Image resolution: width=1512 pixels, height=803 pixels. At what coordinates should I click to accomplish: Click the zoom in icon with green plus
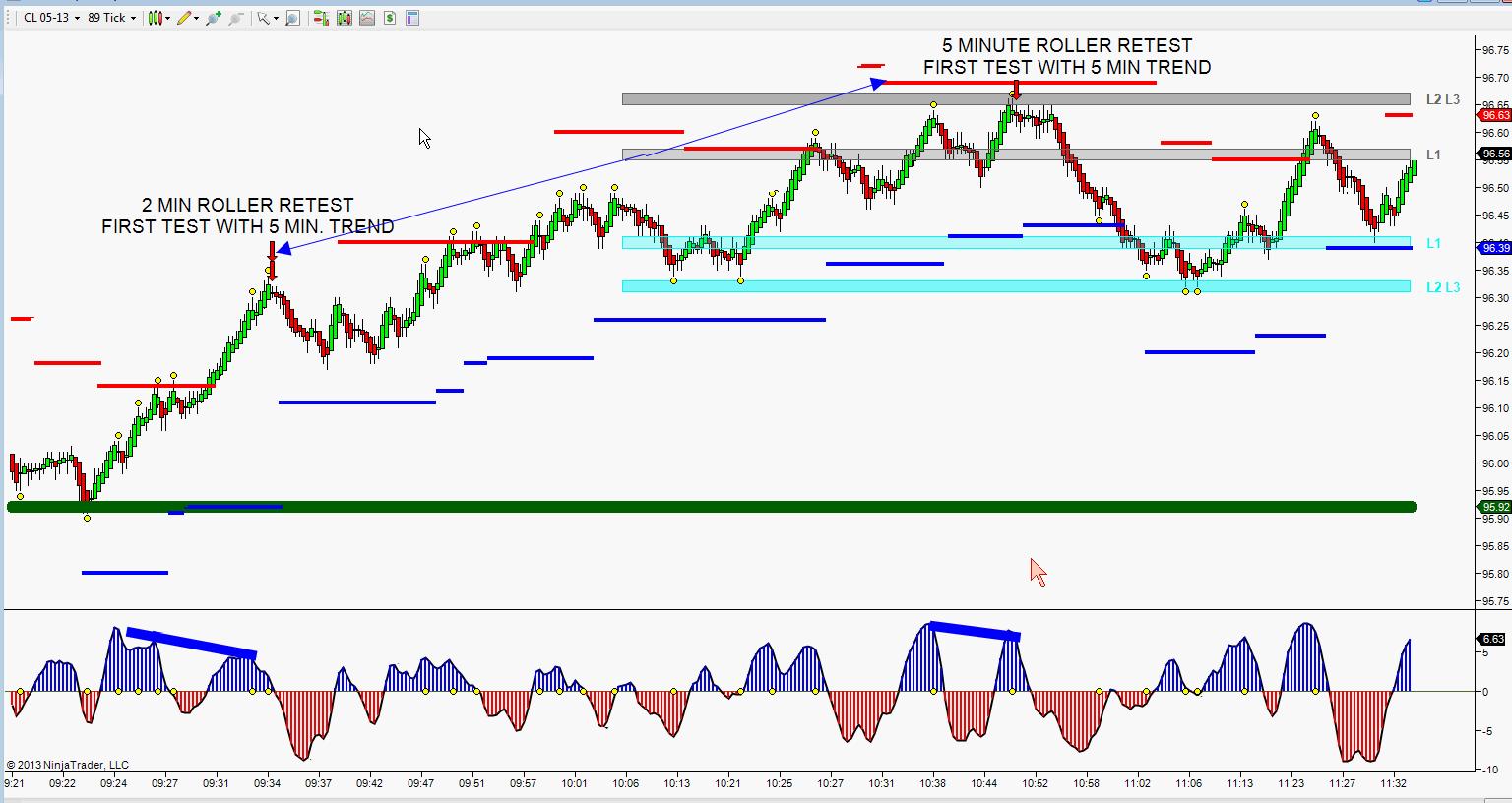pos(213,18)
